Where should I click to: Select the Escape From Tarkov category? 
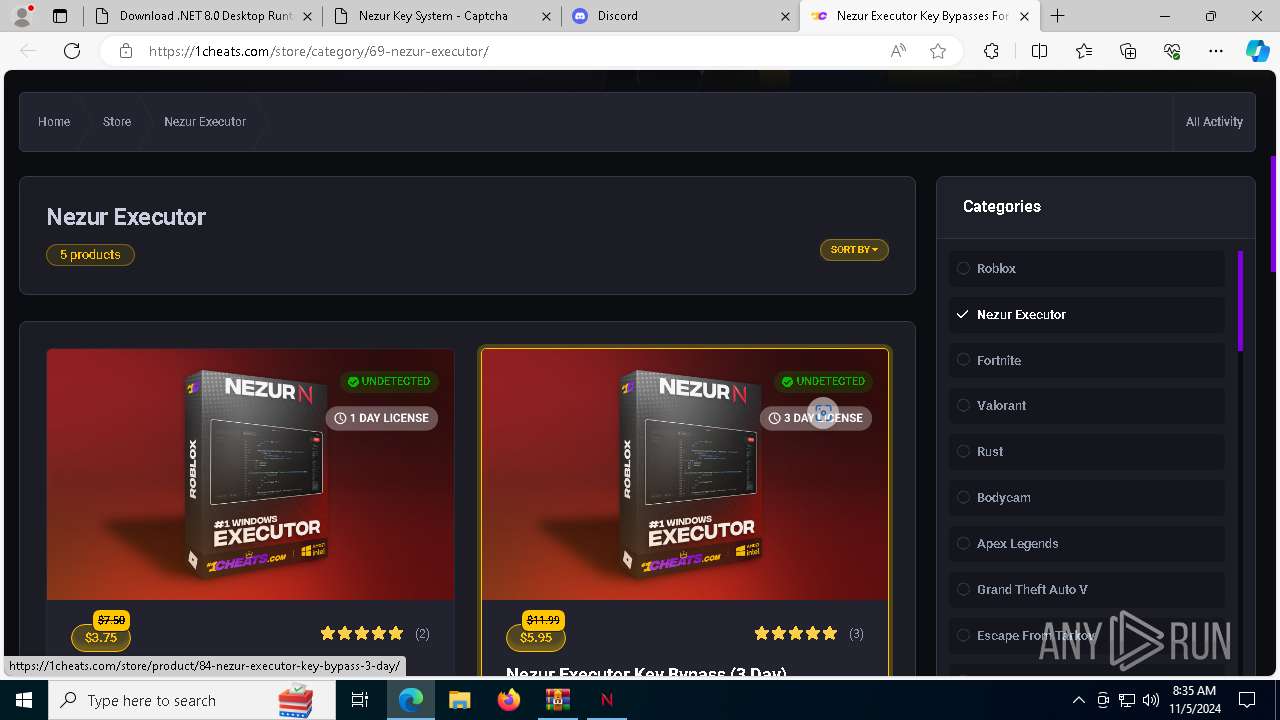point(1087,635)
